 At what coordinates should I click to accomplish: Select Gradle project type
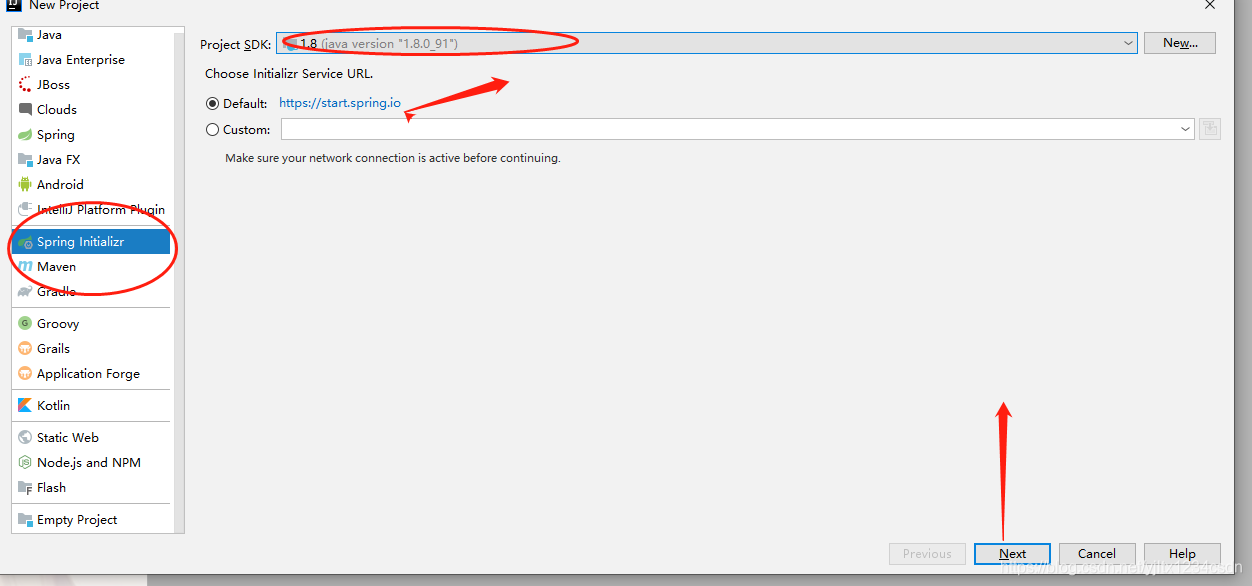91,292
